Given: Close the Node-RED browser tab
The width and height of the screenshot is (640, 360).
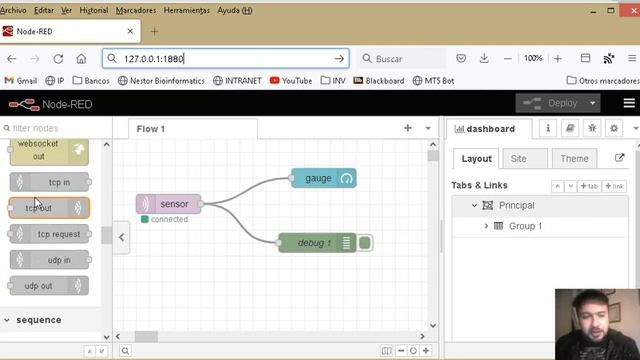Looking at the screenshot, I should point(130,31).
